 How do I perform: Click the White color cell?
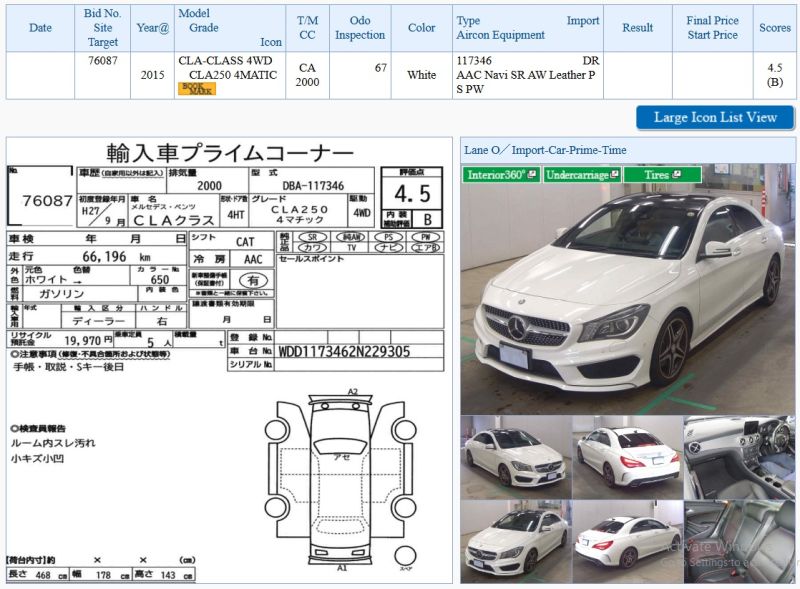pyautogui.click(x=421, y=75)
